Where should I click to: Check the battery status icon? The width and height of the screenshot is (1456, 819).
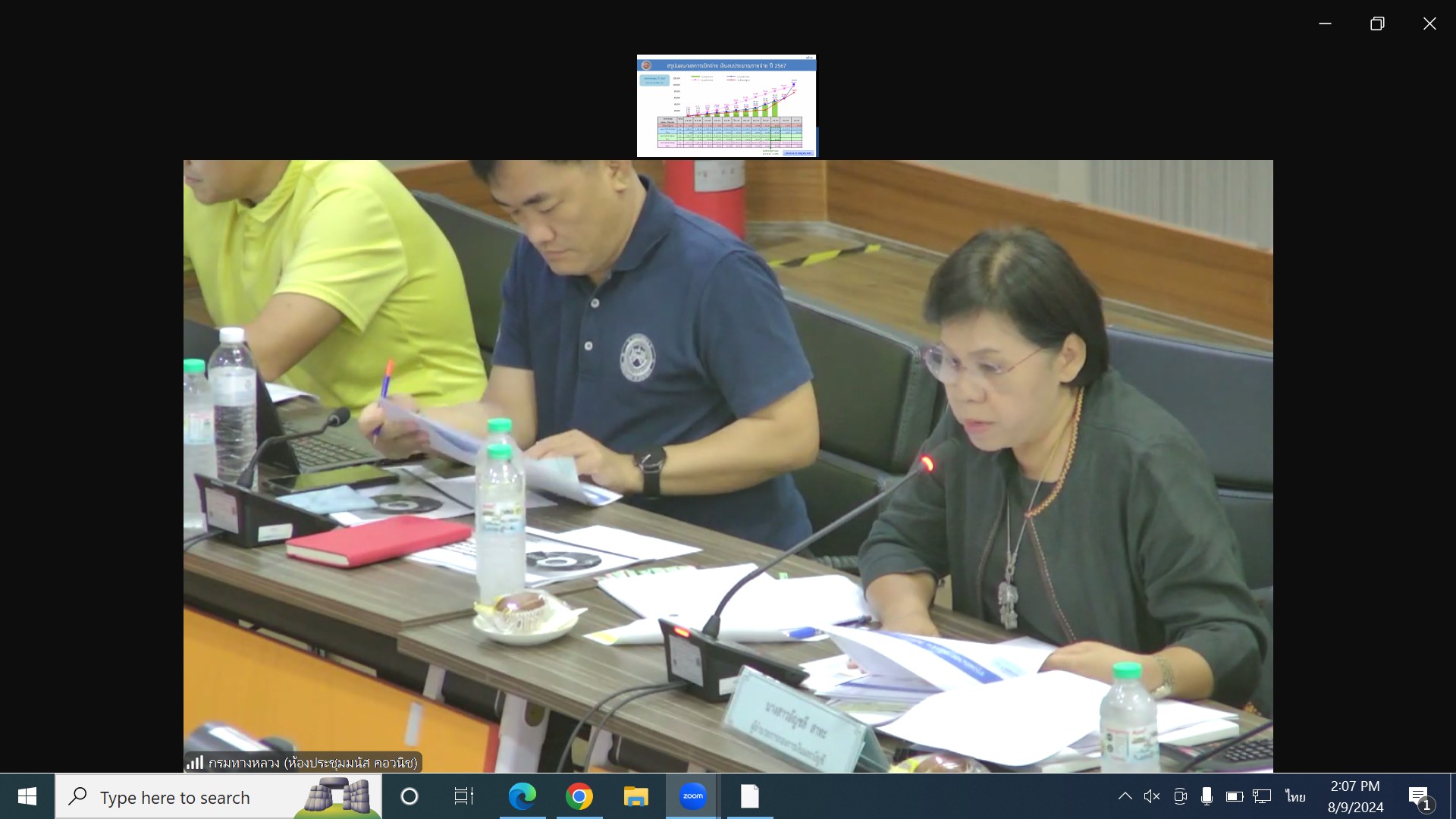[x=1234, y=796]
